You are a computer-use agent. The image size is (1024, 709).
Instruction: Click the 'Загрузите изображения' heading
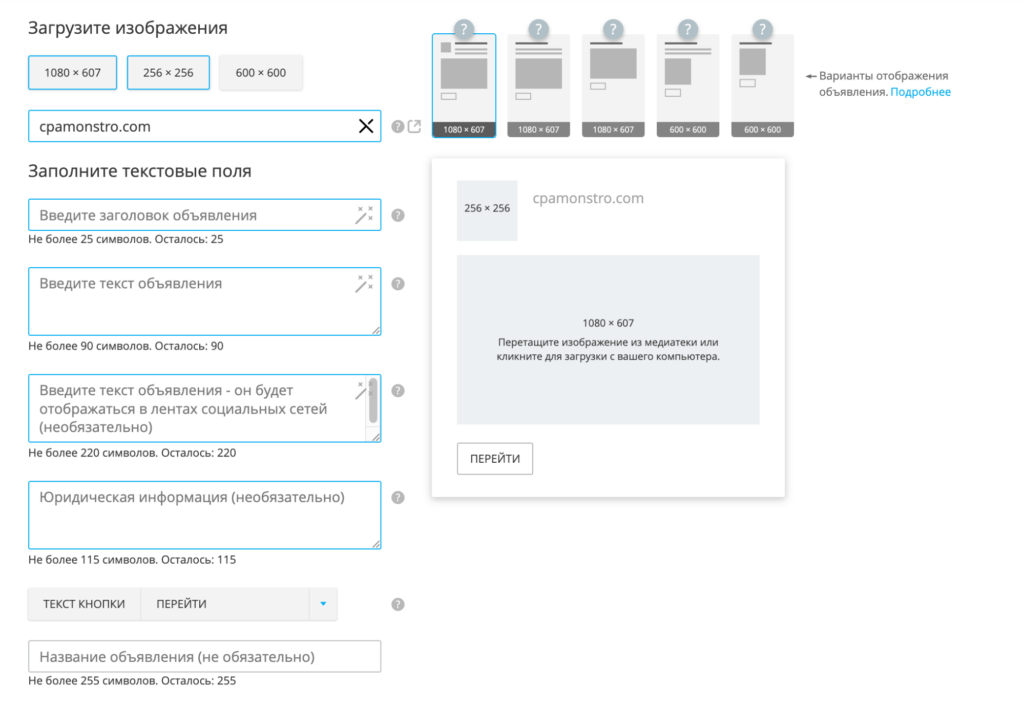point(128,28)
